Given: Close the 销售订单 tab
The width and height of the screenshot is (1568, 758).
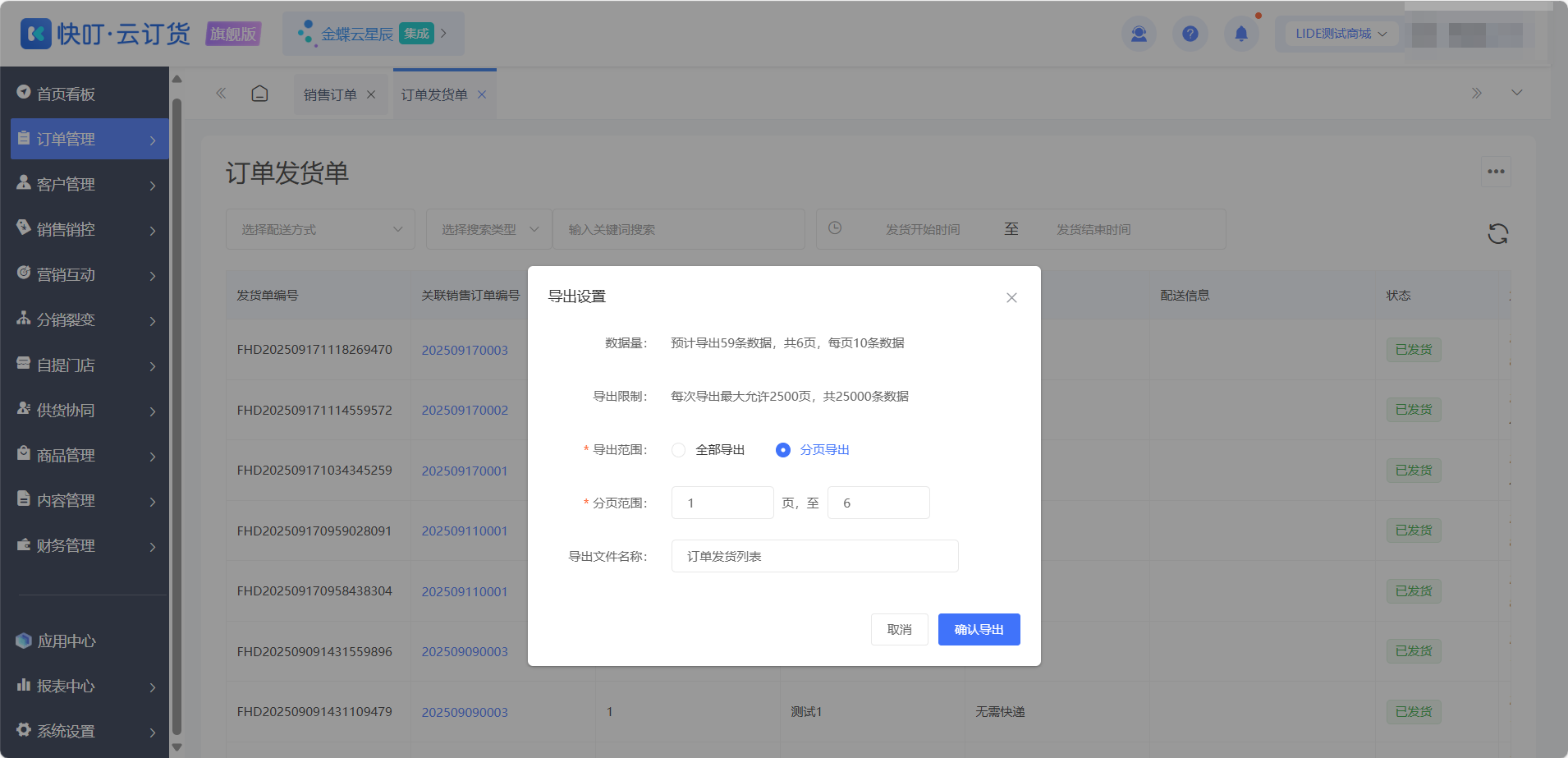Looking at the screenshot, I should (x=371, y=94).
